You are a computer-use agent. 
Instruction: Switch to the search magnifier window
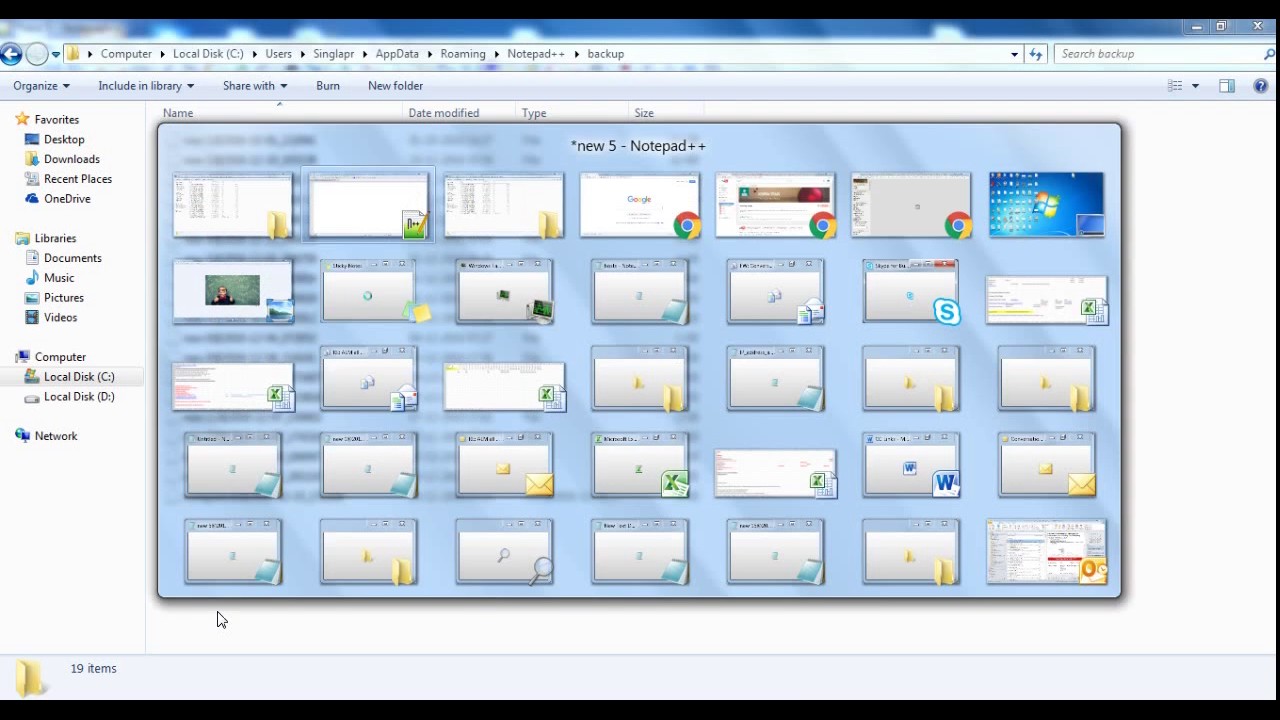click(504, 551)
